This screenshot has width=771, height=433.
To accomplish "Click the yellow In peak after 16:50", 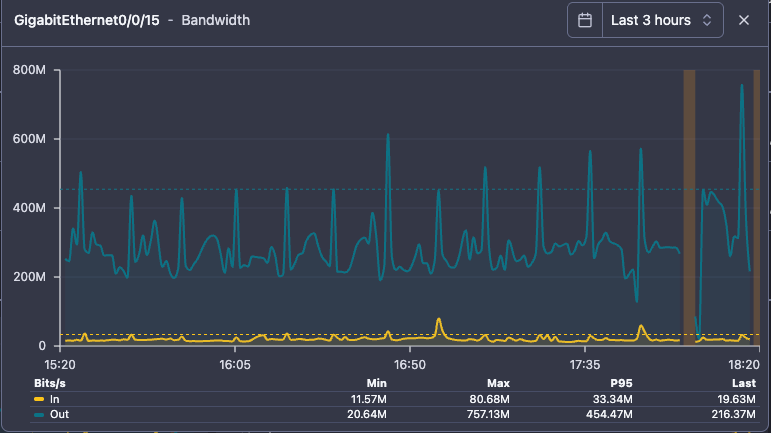I will [439, 320].
